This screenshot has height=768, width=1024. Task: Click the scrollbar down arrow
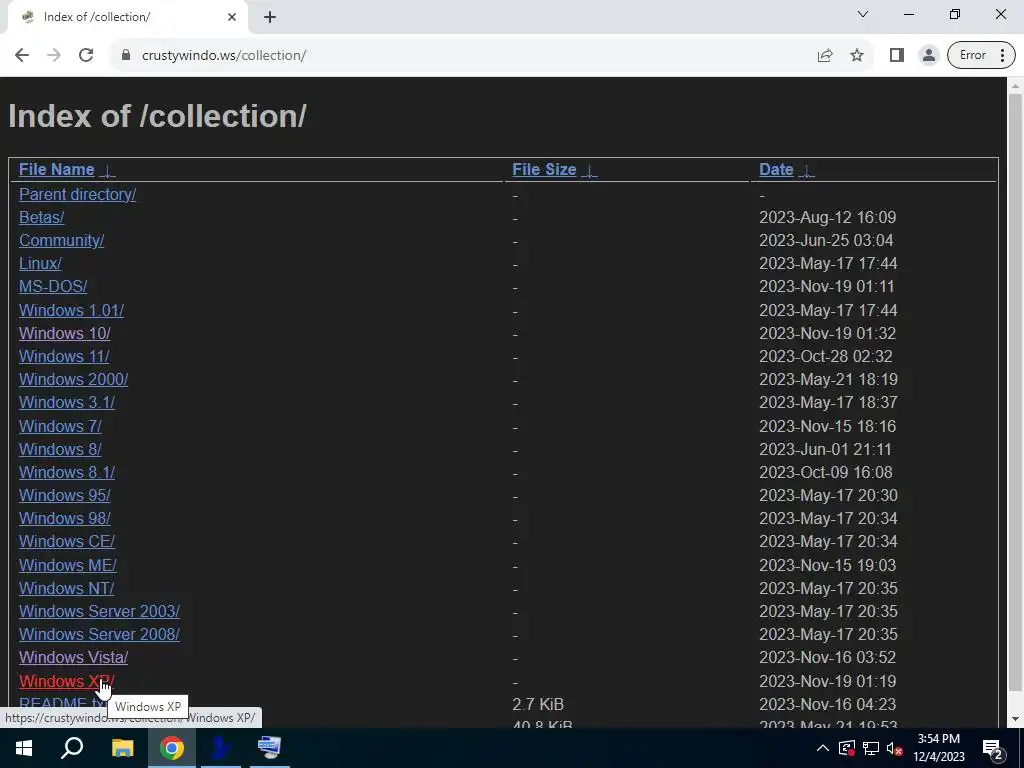(x=1016, y=719)
